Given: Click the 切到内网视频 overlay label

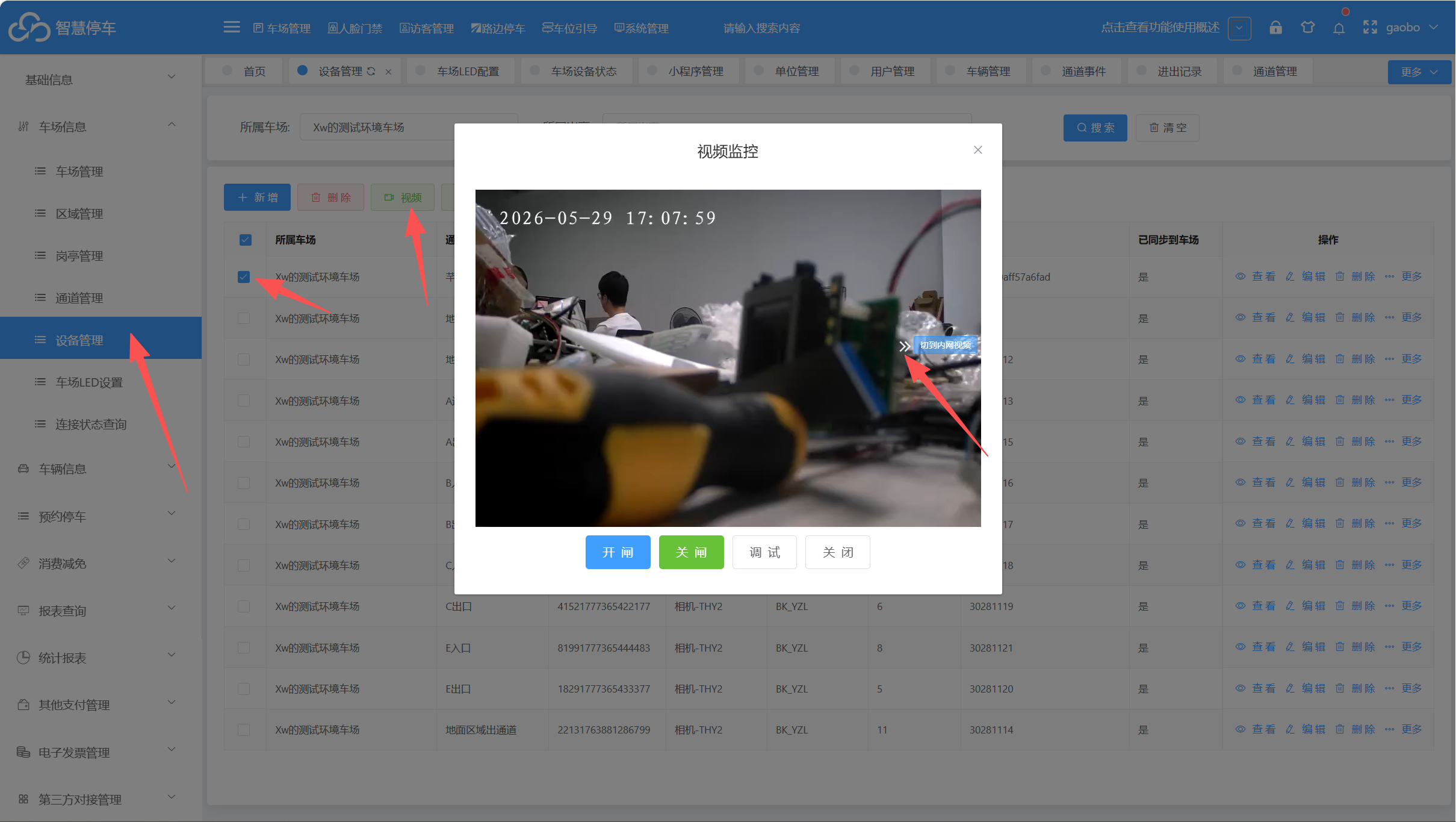Looking at the screenshot, I should (946, 345).
